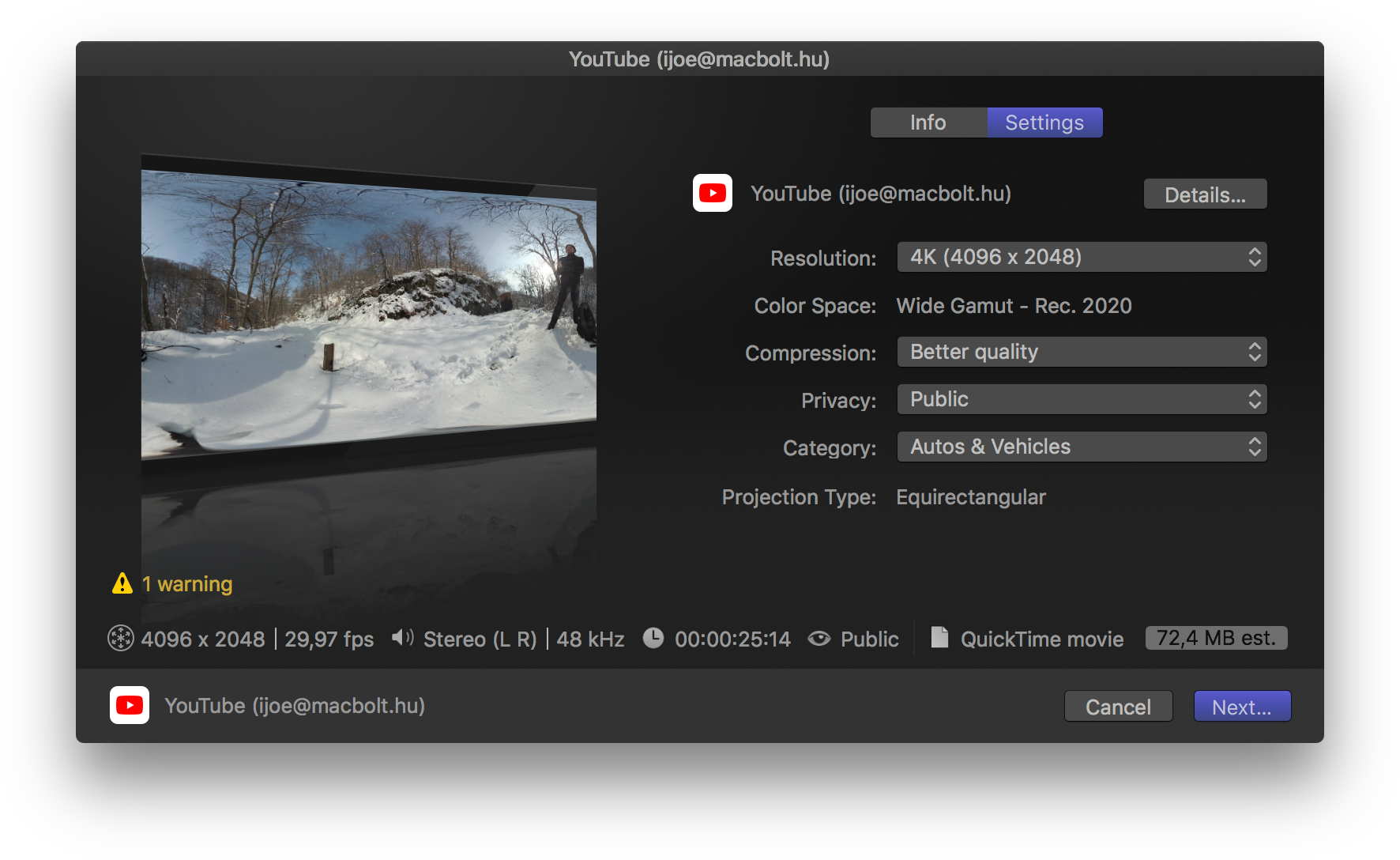The height and width of the screenshot is (860, 1400).
Task: Click the eye icon next to Public
Action: click(819, 638)
